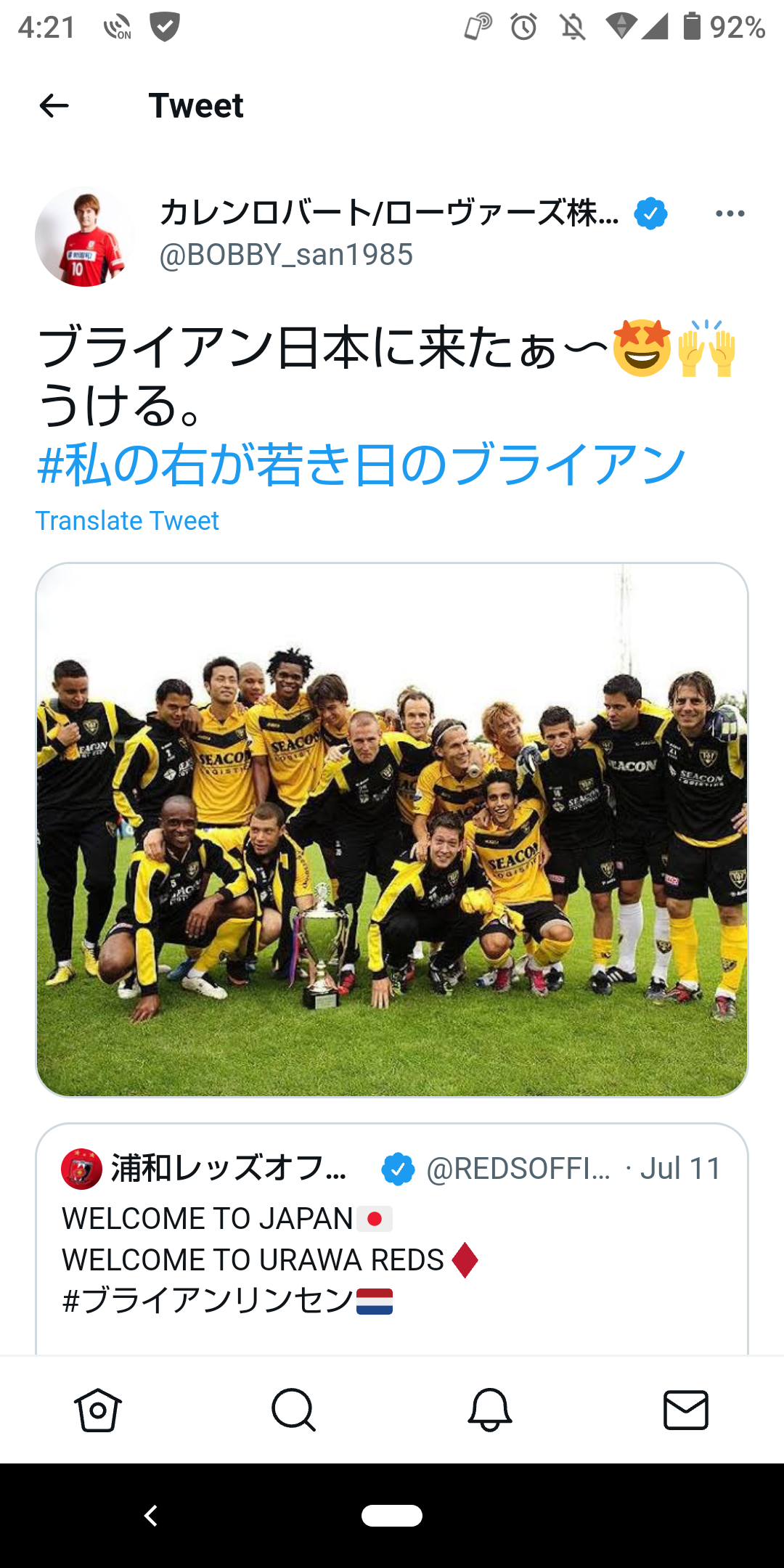Open the Search tab magnifier icon
This screenshot has height=1568, width=784.
pos(293,1410)
